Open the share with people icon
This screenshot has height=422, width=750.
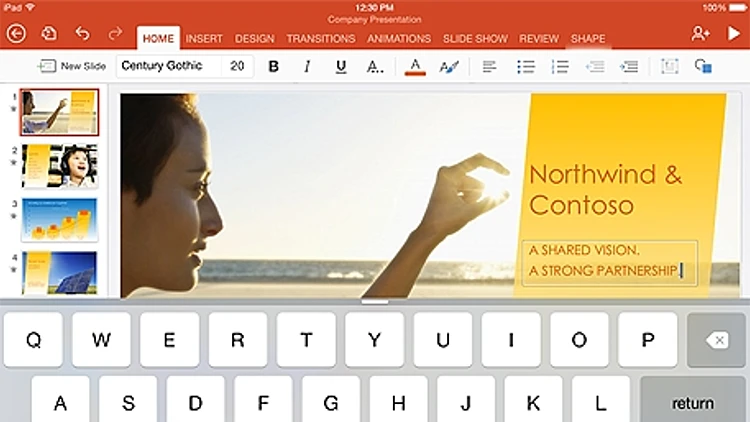700,34
